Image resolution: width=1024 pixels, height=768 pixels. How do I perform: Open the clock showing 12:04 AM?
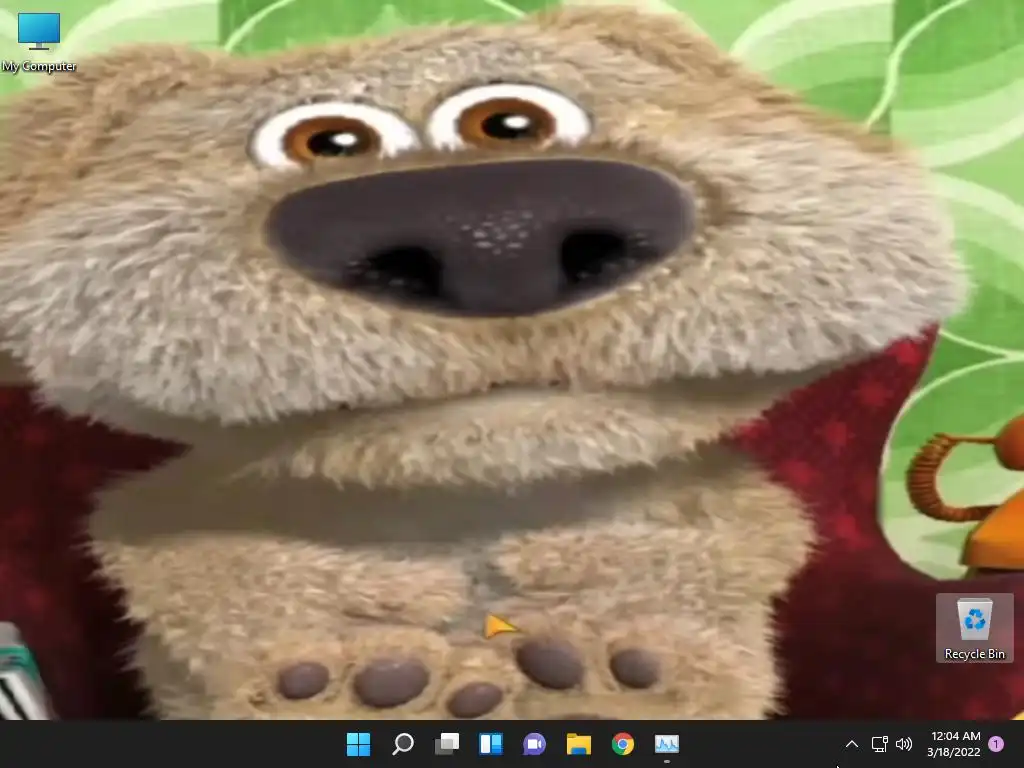point(955,736)
